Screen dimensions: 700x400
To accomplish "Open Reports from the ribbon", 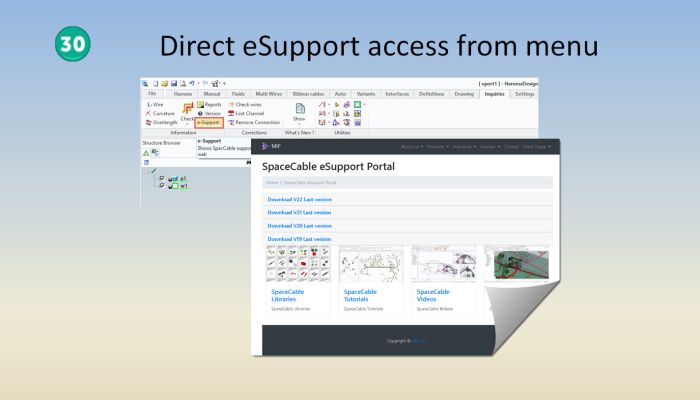I will point(210,104).
